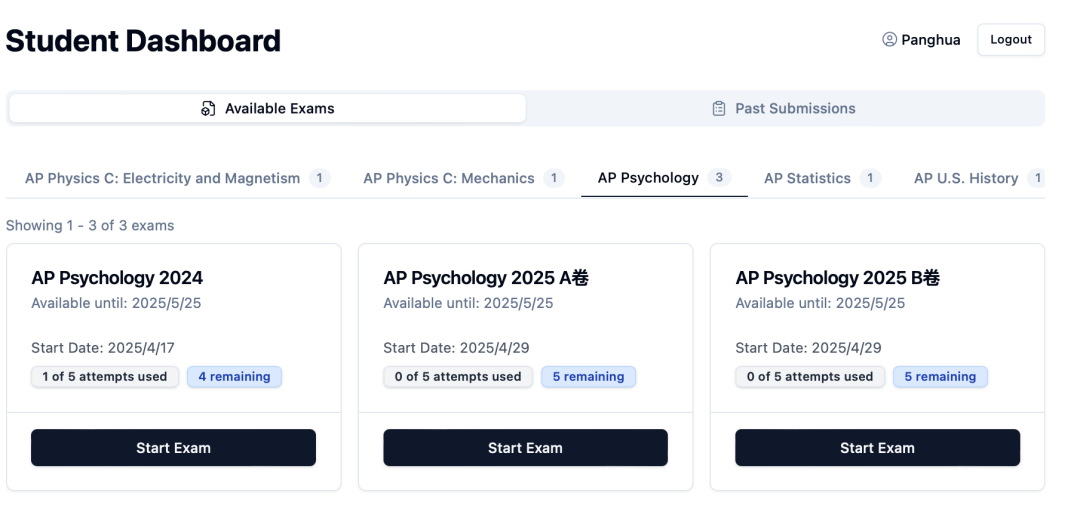Switch to the Past Submissions tab
The height and width of the screenshot is (530, 1080).
coord(785,109)
